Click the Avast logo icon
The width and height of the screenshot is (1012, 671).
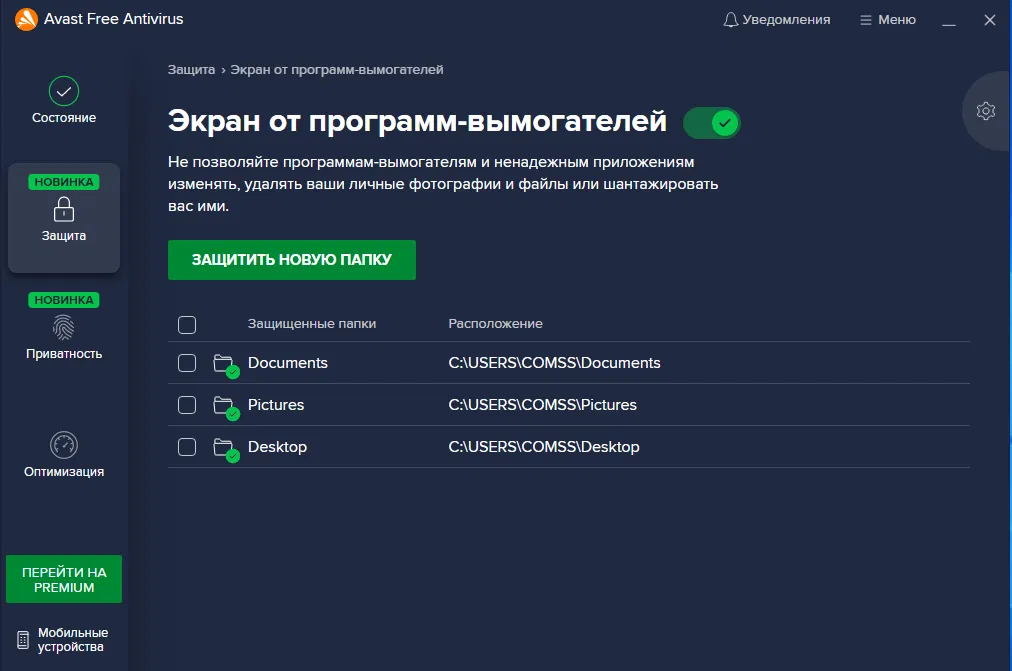pos(26,19)
